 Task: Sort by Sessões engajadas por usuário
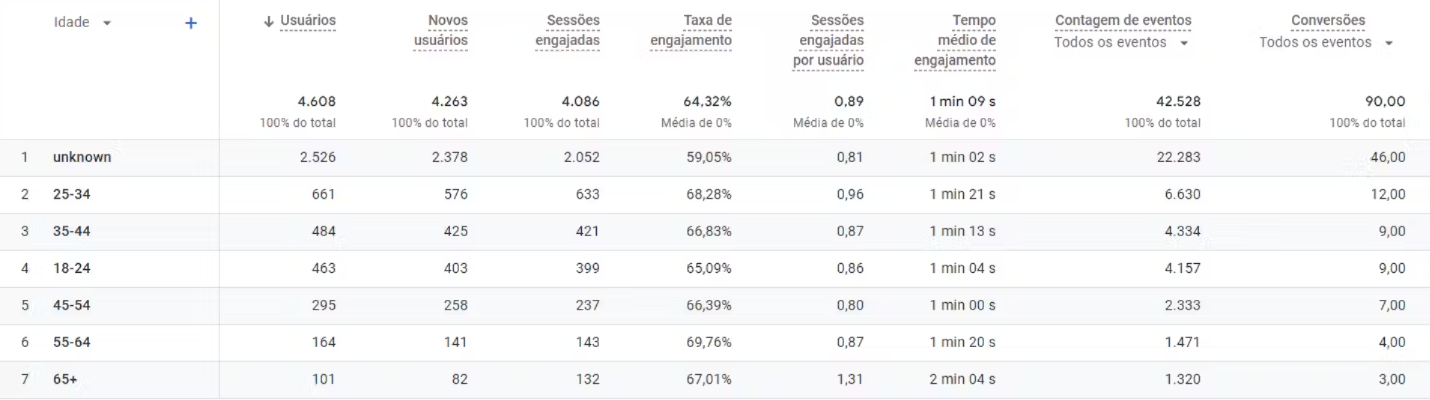click(x=834, y=40)
